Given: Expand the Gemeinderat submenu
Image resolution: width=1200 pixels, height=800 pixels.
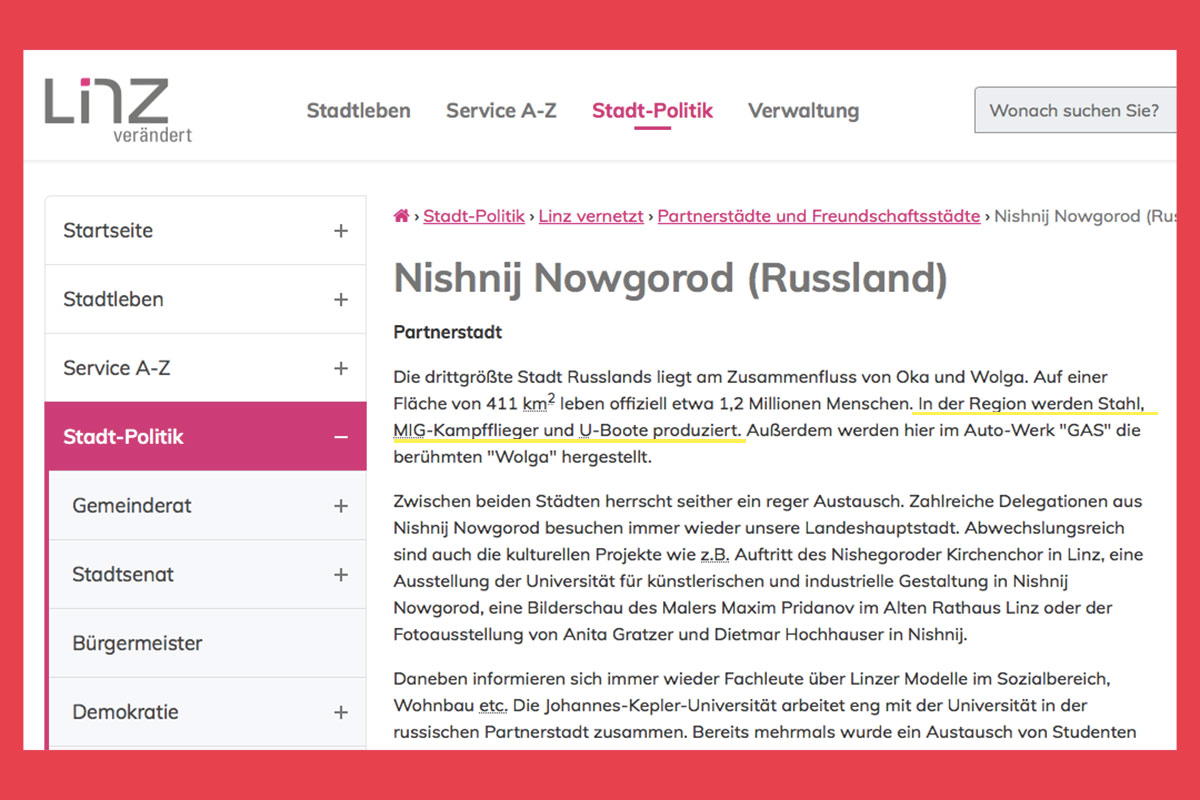Looking at the screenshot, I should click(x=341, y=506).
